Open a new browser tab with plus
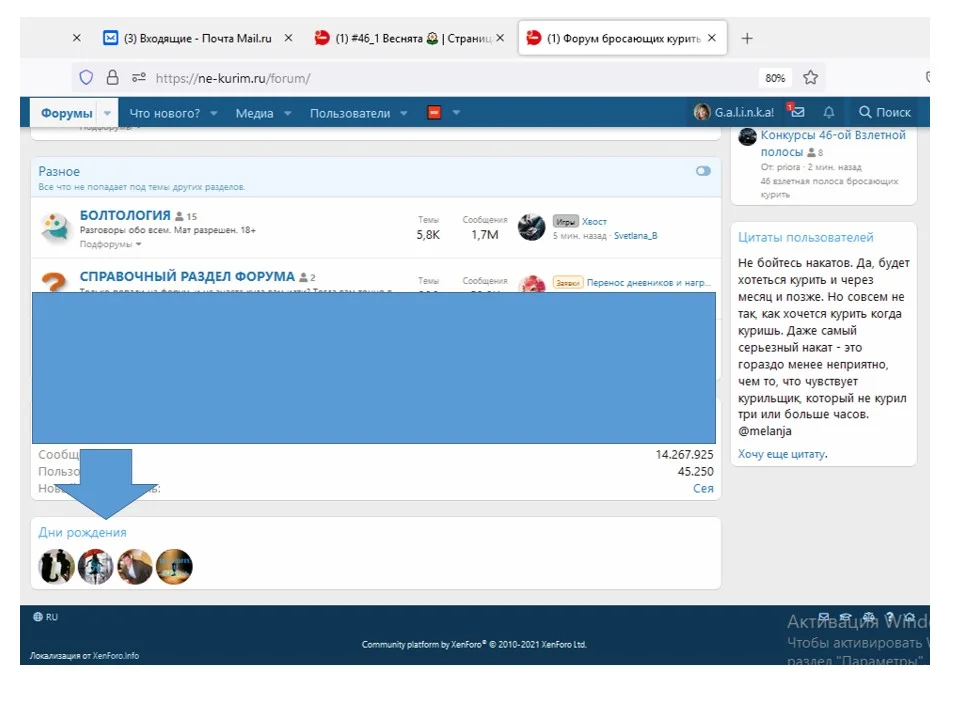Screen dimensions: 960x720 pyautogui.click(x=747, y=38)
